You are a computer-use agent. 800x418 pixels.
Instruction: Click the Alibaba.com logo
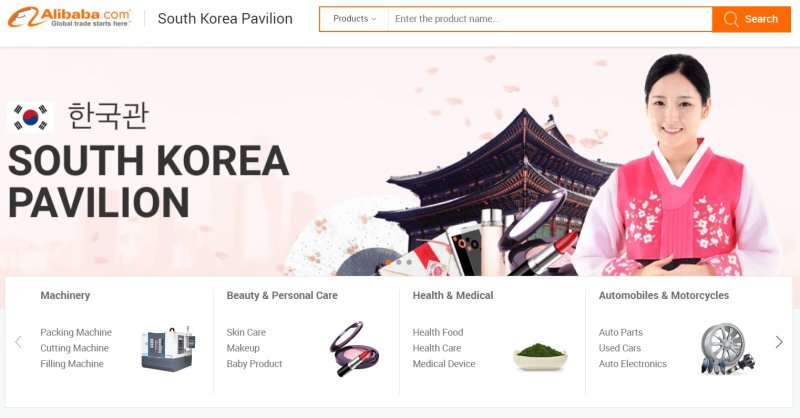(x=69, y=18)
